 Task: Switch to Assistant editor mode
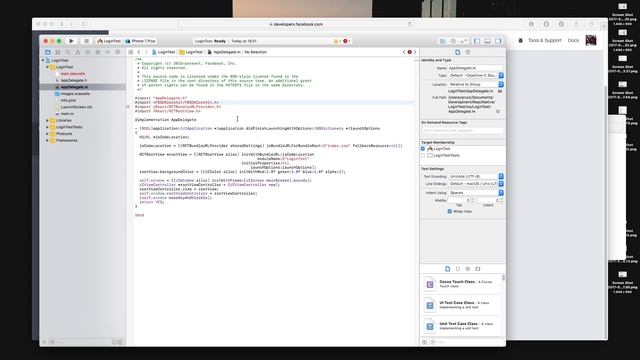[453, 41]
